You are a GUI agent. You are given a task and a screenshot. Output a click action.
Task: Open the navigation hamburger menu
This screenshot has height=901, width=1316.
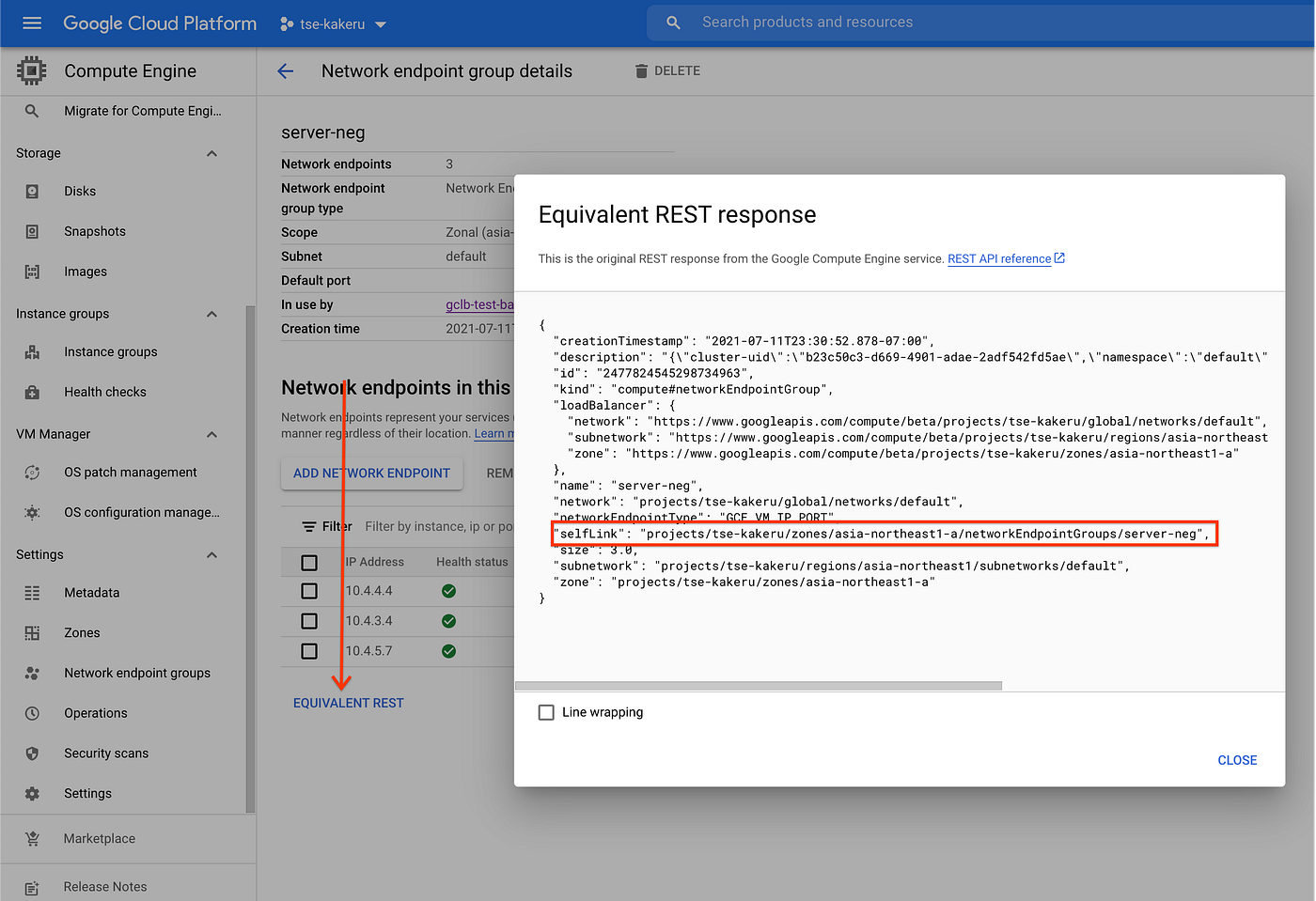pyautogui.click(x=32, y=23)
